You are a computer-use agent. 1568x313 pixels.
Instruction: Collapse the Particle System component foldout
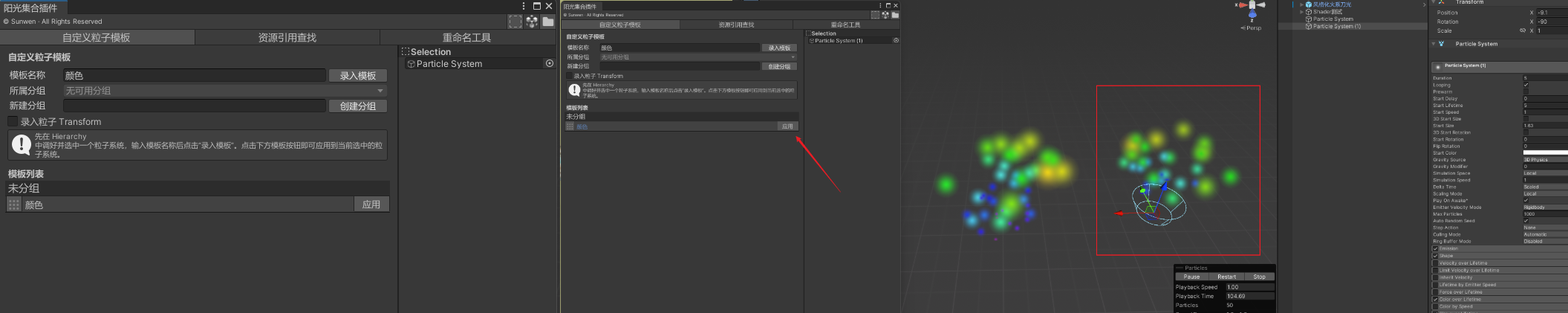[1434, 44]
